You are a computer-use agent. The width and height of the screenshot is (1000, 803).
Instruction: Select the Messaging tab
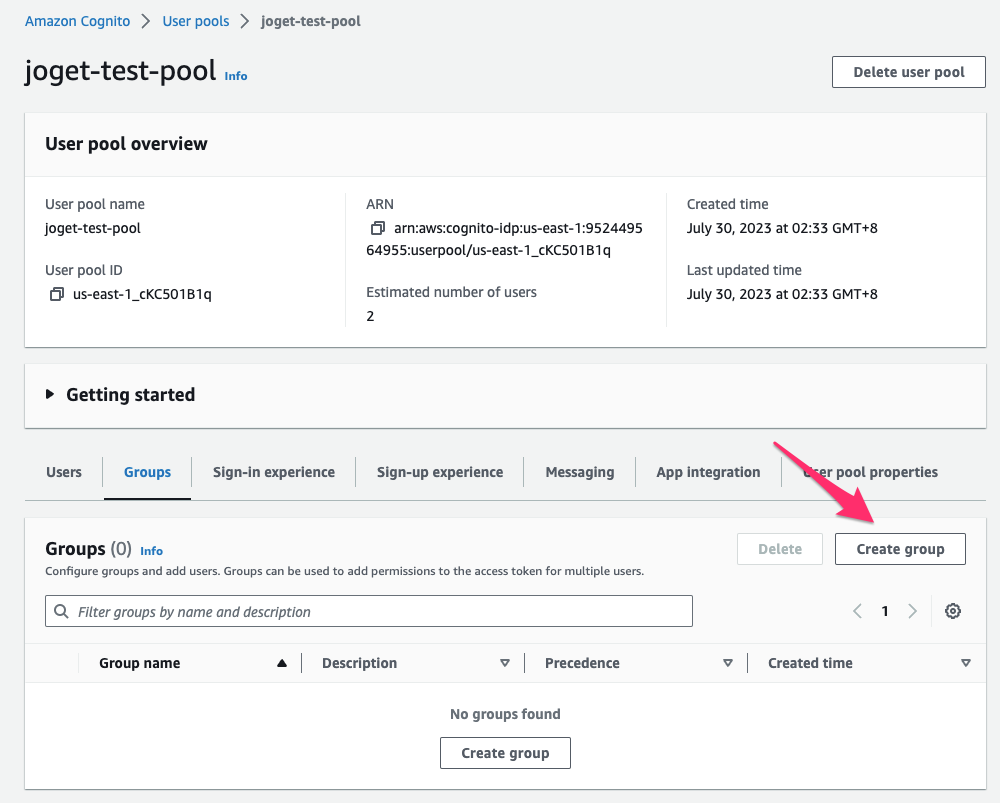579,472
